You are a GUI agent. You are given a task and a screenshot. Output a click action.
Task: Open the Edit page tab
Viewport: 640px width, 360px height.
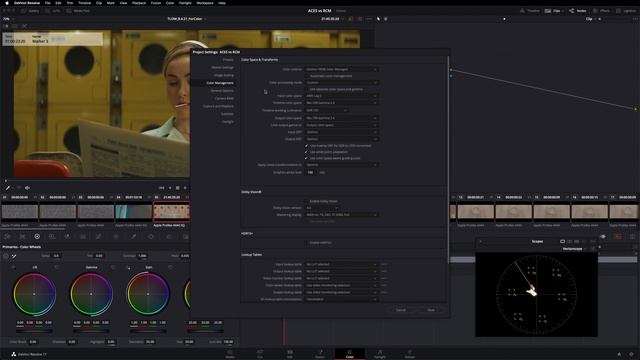pos(290,353)
